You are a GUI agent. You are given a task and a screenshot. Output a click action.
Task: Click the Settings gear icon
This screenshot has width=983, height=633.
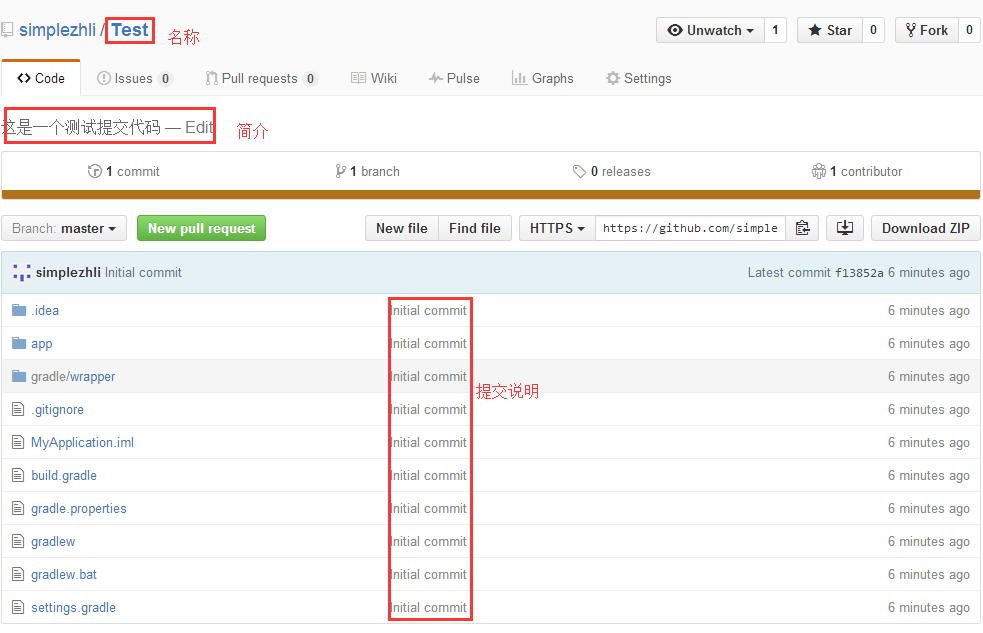pos(612,78)
